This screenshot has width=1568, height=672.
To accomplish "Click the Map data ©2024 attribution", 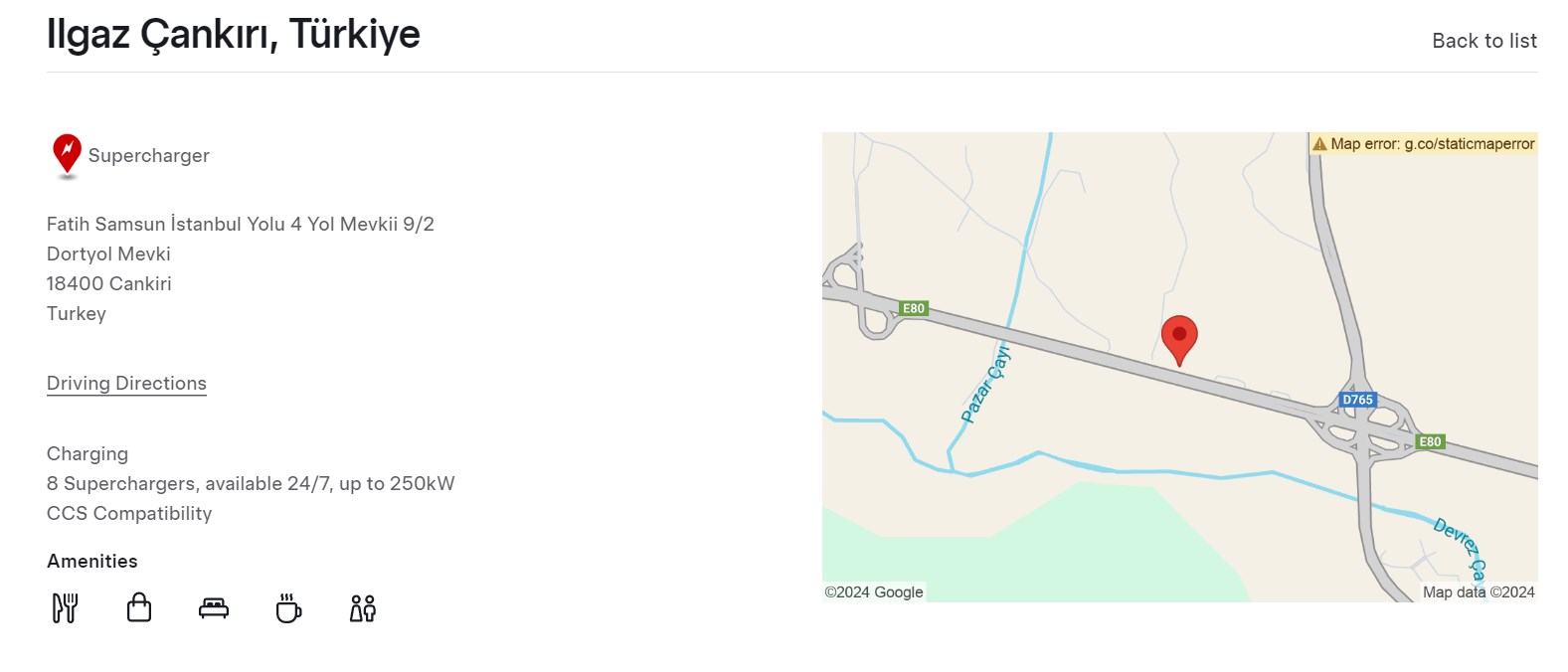I will coord(1479,591).
